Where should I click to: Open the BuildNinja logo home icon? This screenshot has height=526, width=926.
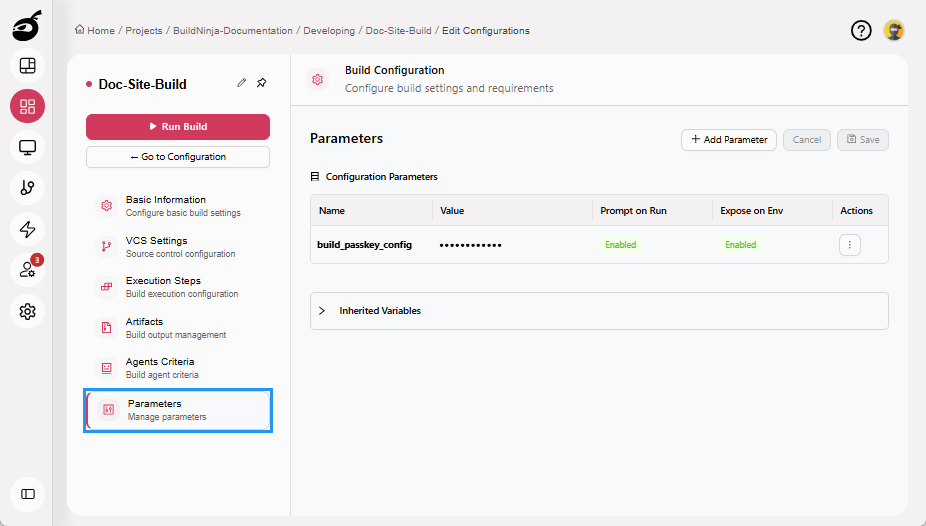coord(27,26)
